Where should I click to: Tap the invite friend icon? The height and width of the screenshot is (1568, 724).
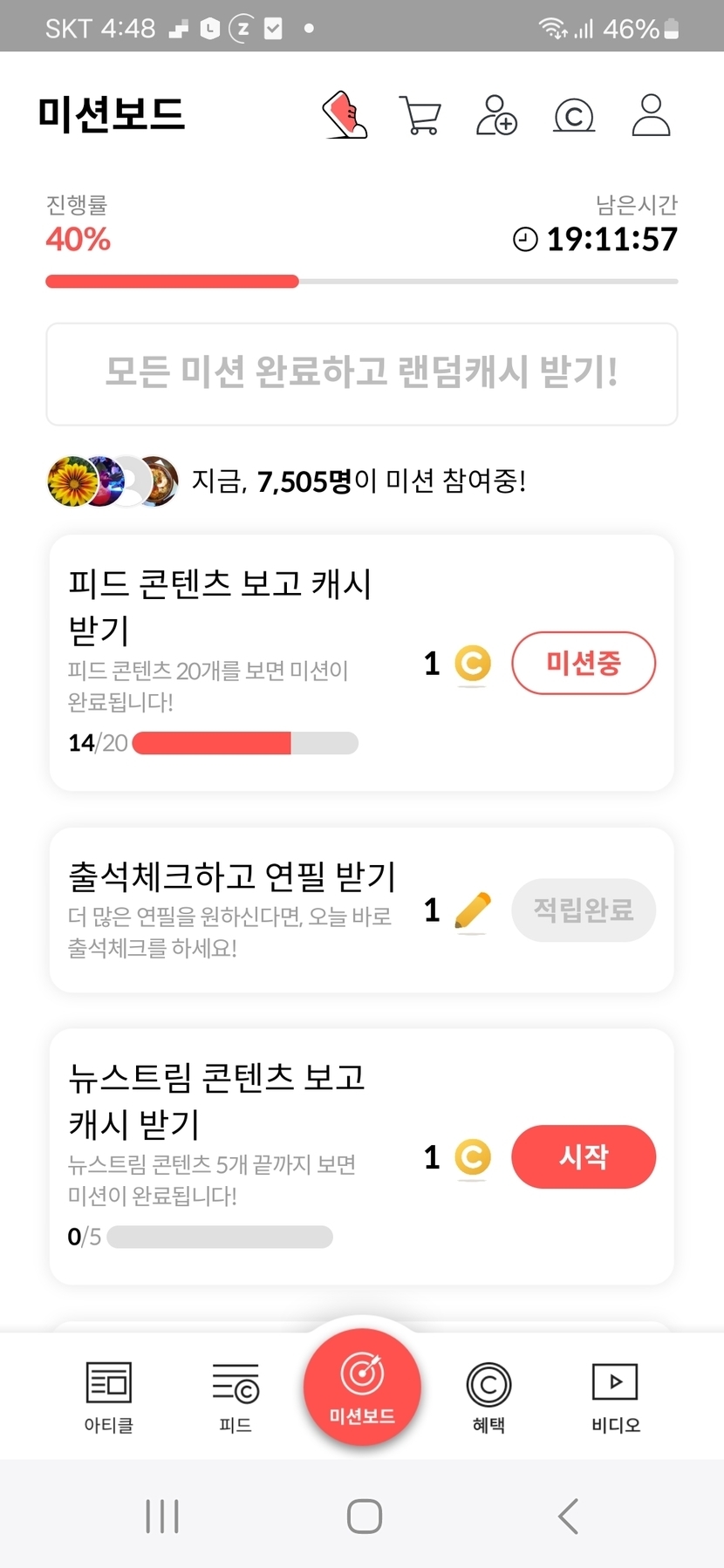coord(496,115)
